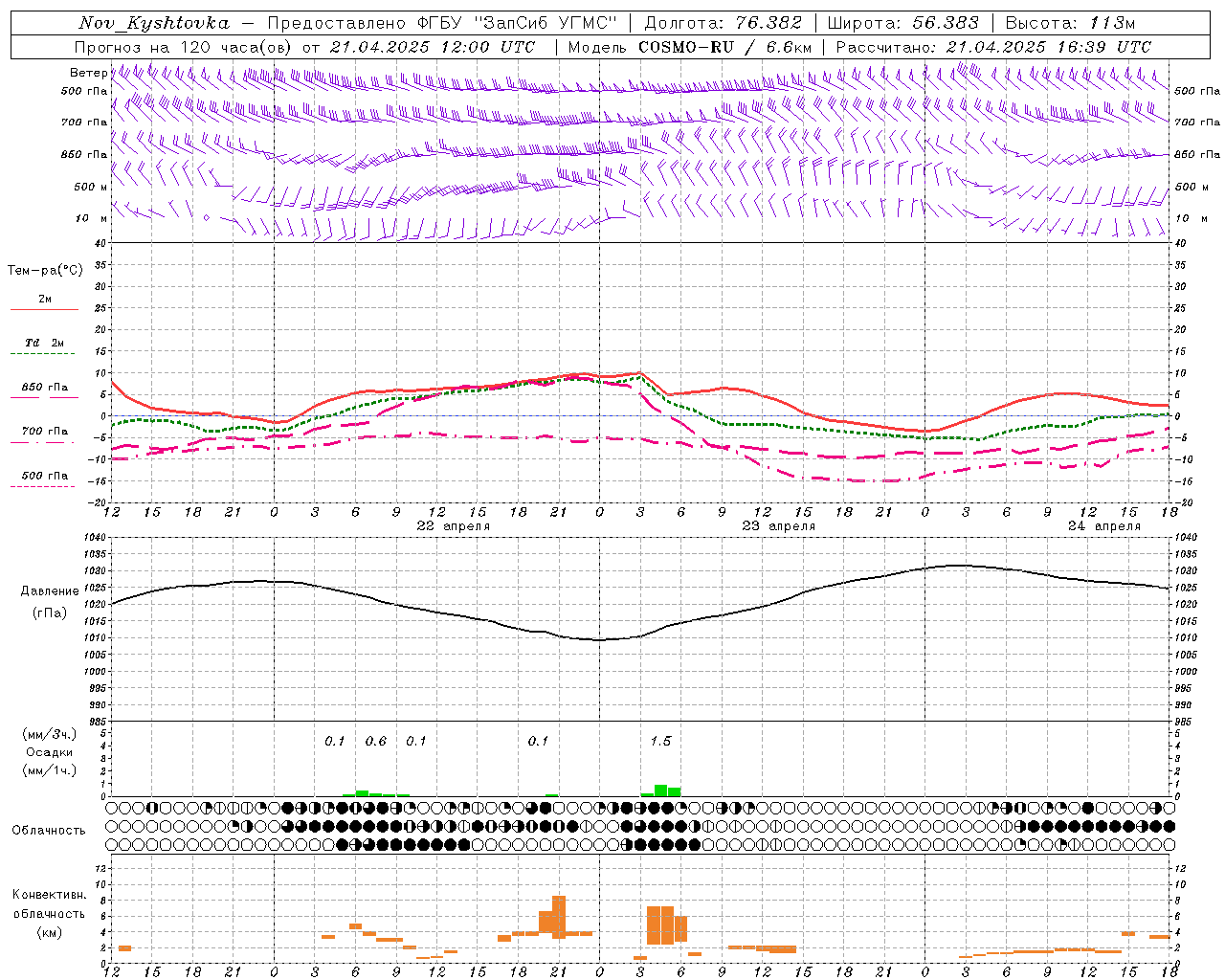This screenshot has width=1225, height=980.
Task: Click the forecast start time 21.04.2025 12:00 UTC
Action: click(x=432, y=47)
